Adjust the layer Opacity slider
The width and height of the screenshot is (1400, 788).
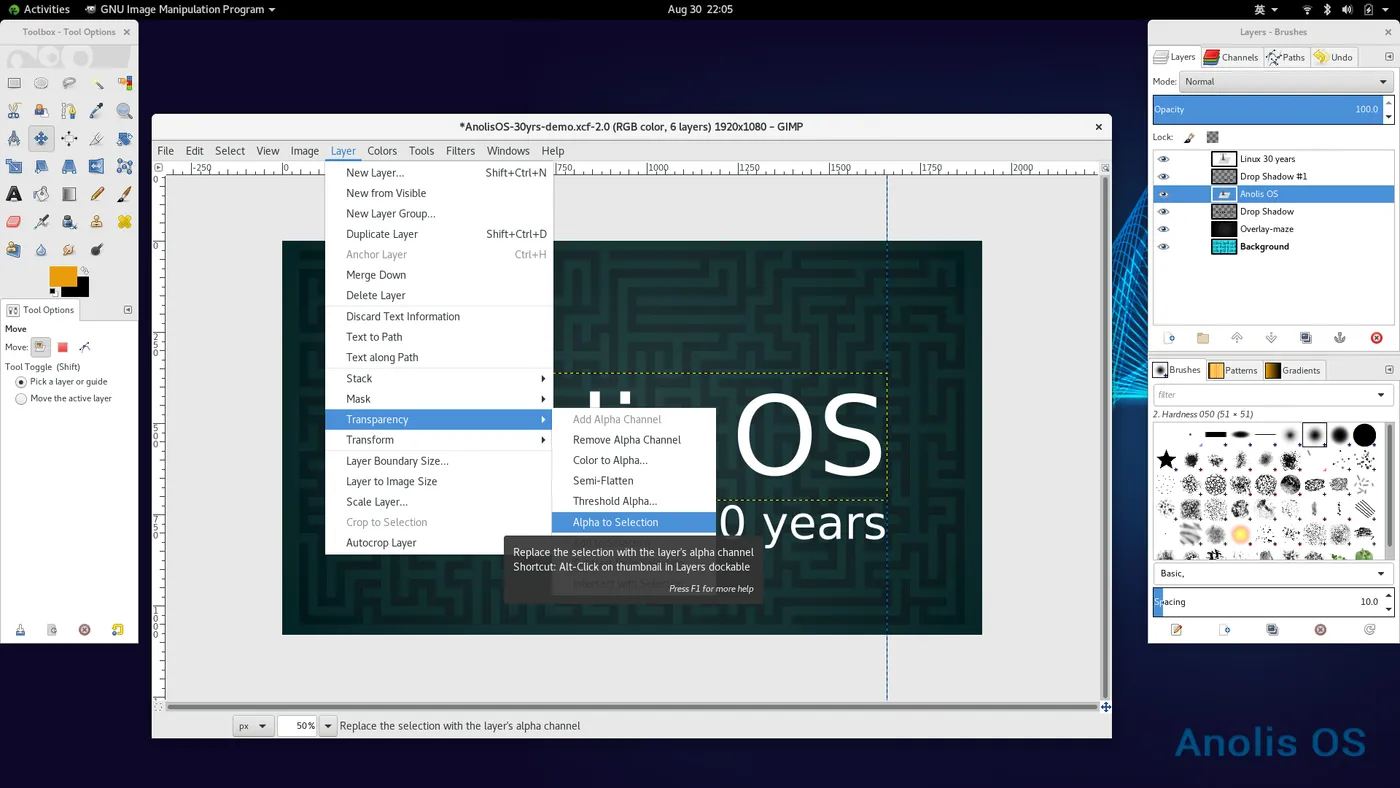click(1268, 109)
